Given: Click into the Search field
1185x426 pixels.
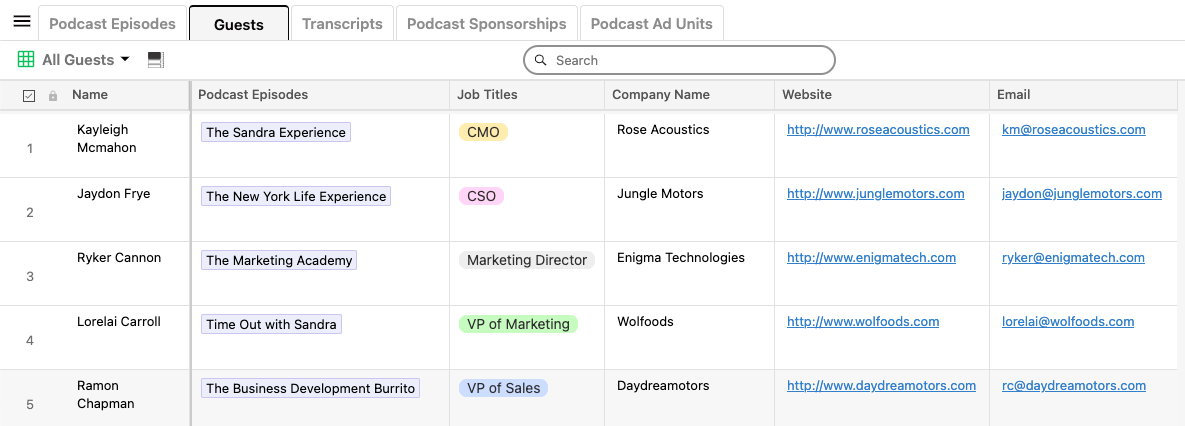Looking at the screenshot, I should click(x=690, y=61).
